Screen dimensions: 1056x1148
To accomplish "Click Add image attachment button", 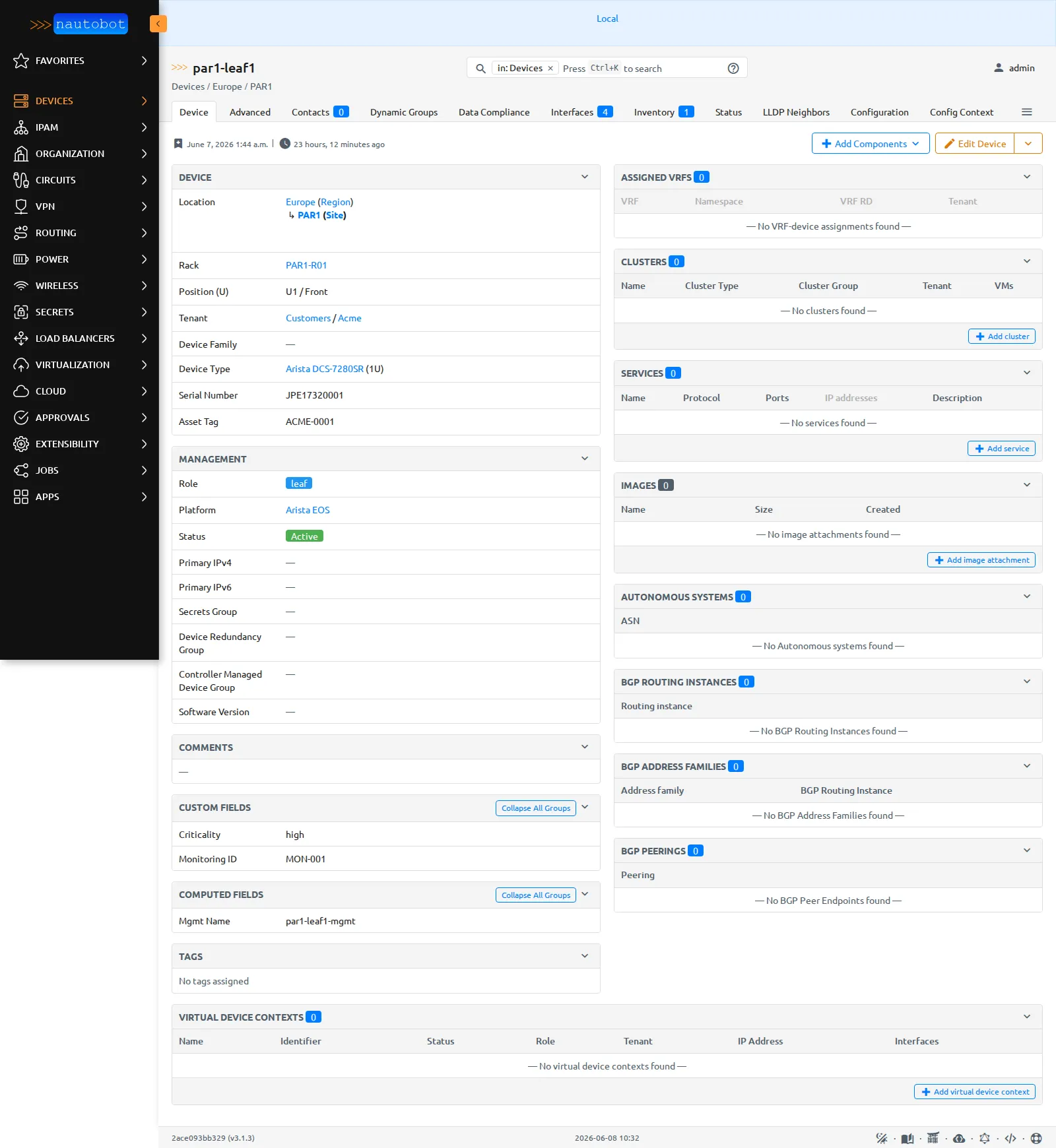I will pyautogui.click(x=981, y=560).
